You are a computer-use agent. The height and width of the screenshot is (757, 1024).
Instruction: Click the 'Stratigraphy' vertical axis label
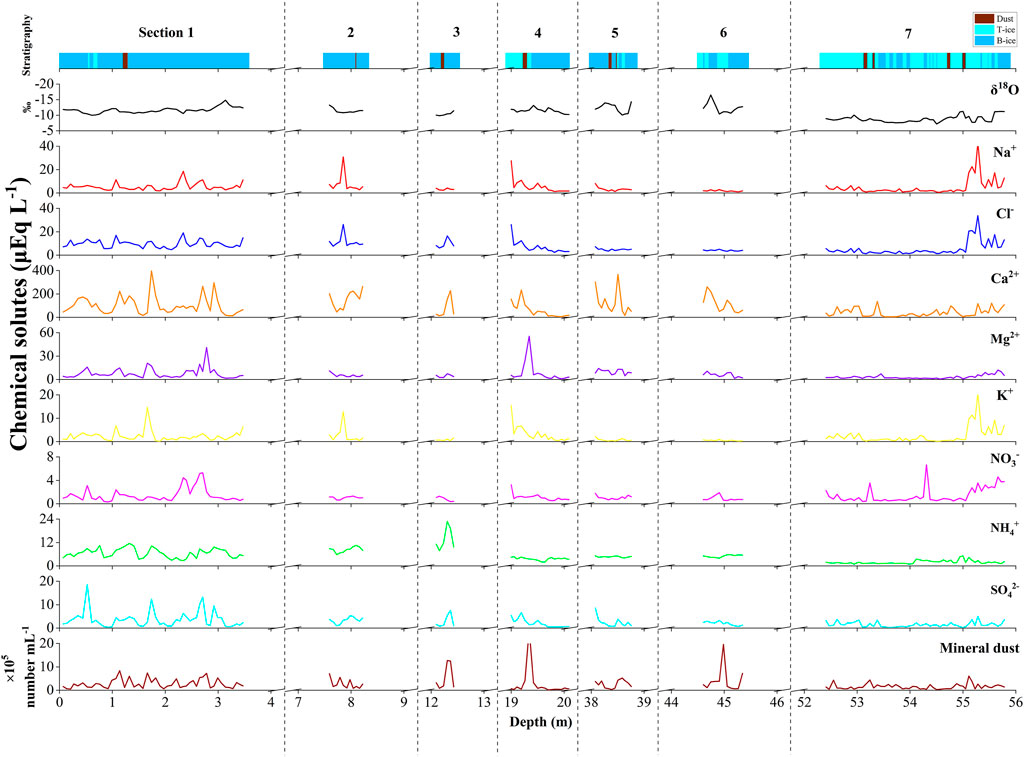(x=27, y=46)
